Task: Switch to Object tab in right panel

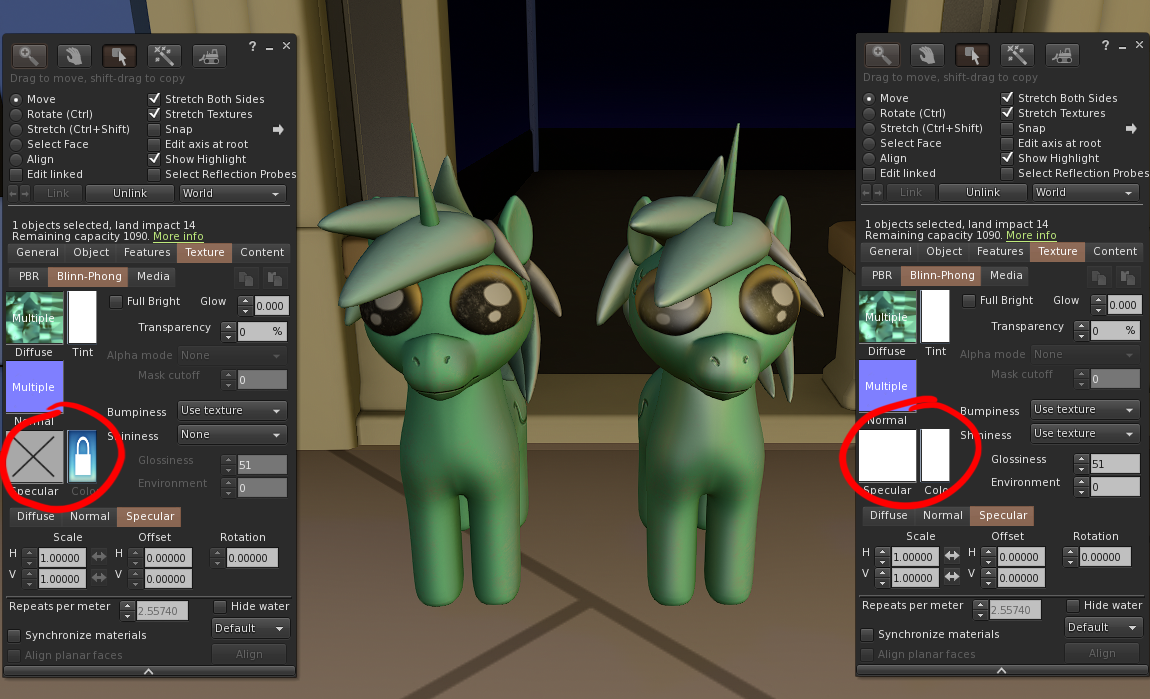Action: 944,252
